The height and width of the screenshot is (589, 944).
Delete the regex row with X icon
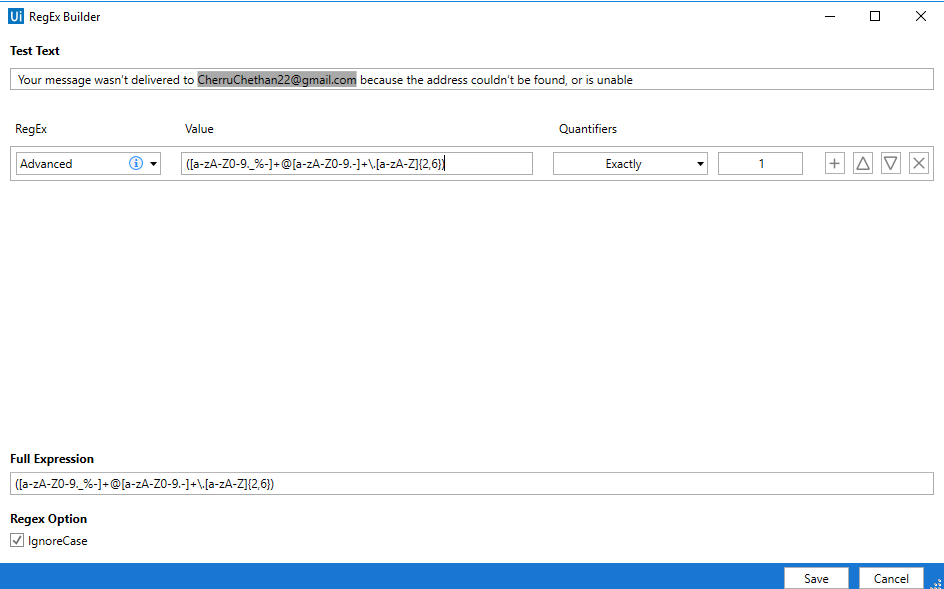tap(919, 163)
